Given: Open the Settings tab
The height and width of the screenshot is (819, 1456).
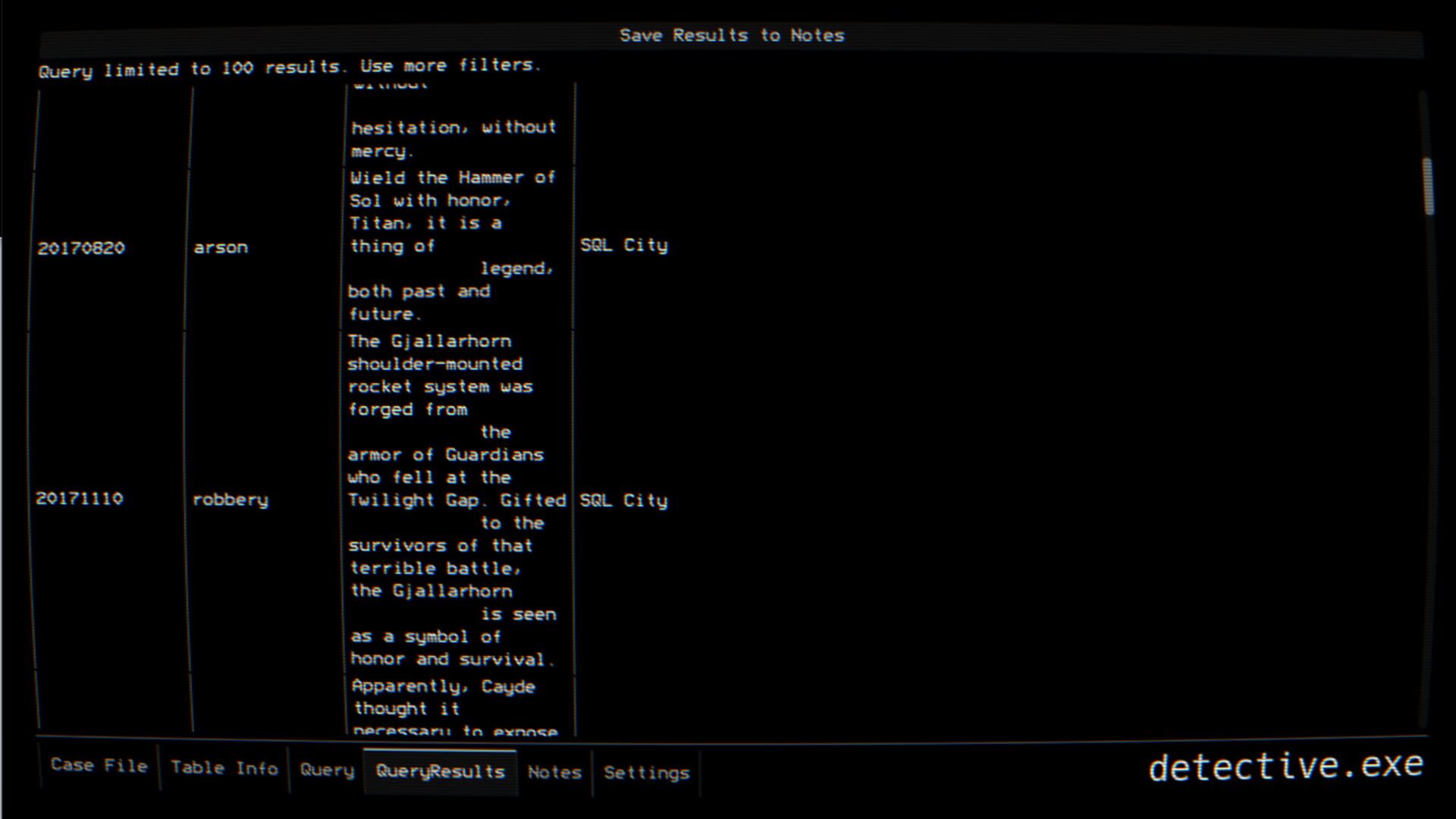Looking at the screenshot, I should tap(646, 773).
